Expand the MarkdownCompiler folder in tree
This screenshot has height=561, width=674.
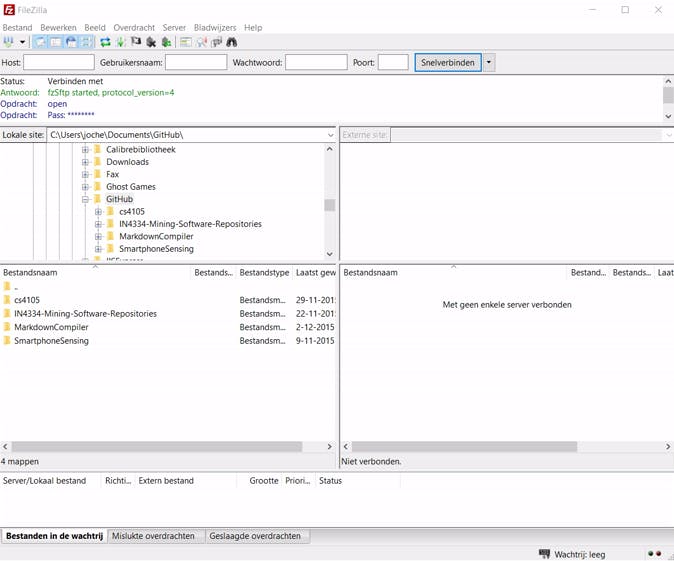(98, 237)
